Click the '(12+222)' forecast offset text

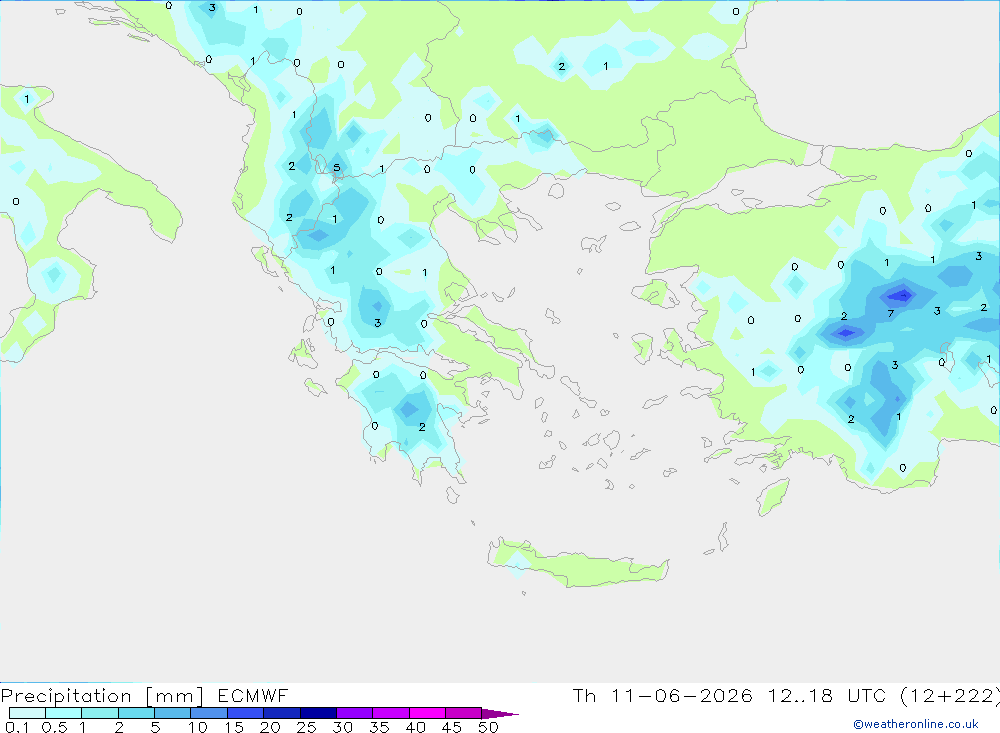(950, 695)
